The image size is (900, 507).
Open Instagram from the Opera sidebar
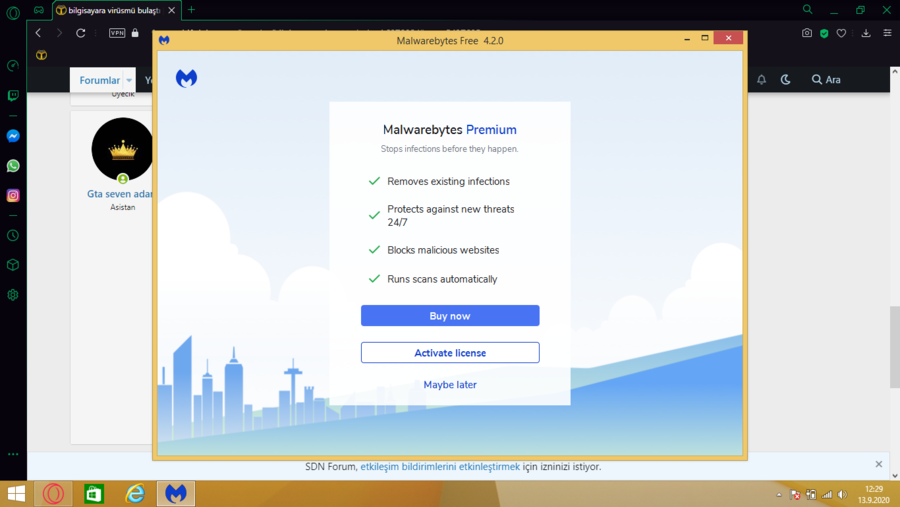13,196
